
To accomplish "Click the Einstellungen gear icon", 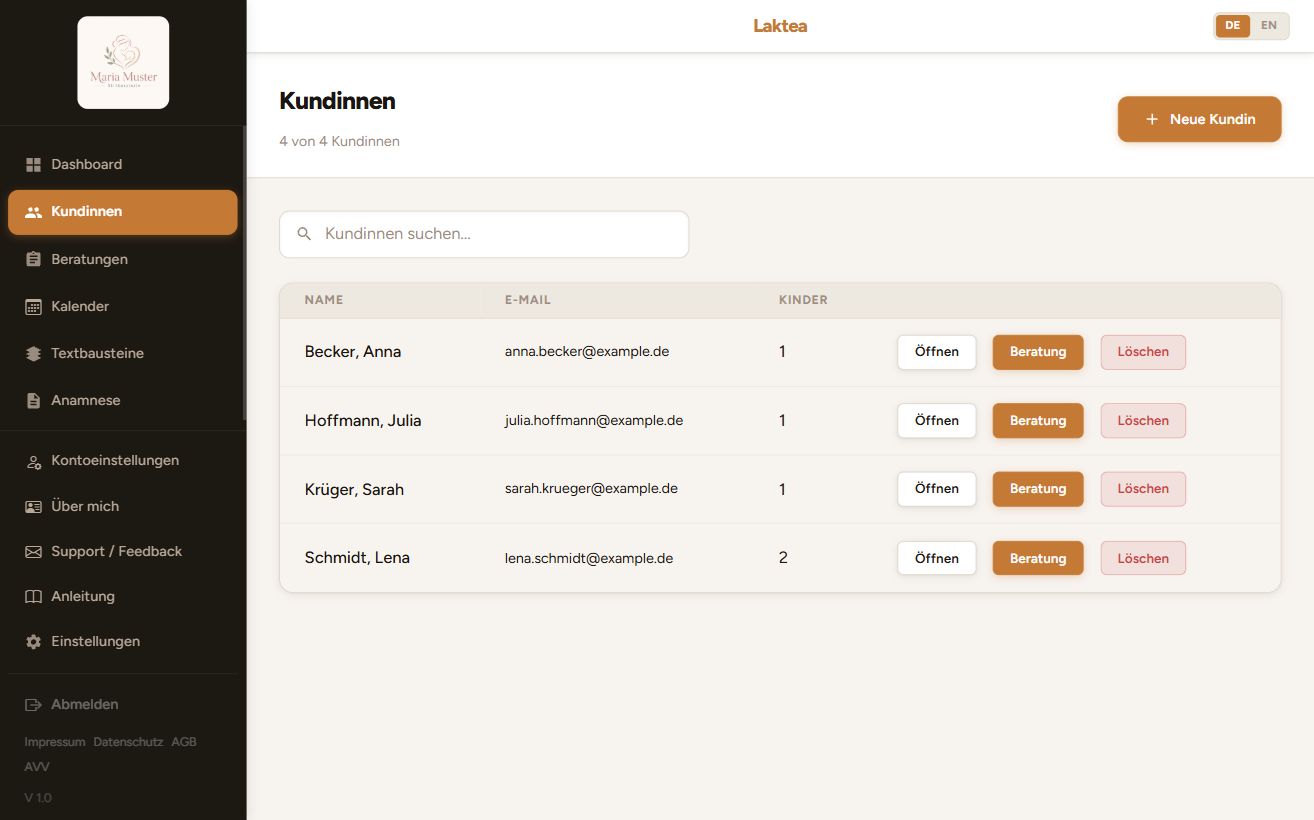I will 33,642.
